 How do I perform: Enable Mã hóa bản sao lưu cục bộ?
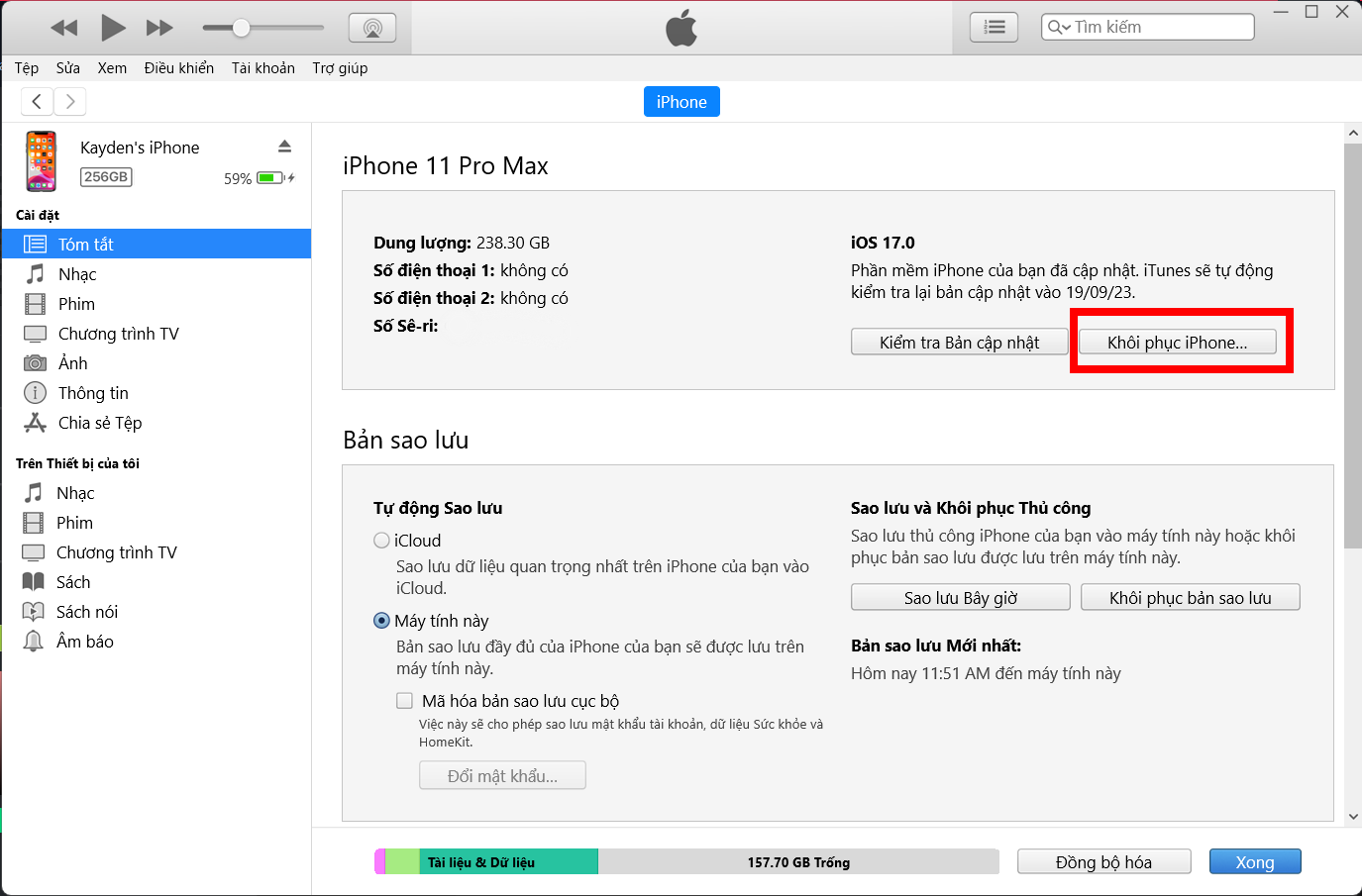click(404, 700)
